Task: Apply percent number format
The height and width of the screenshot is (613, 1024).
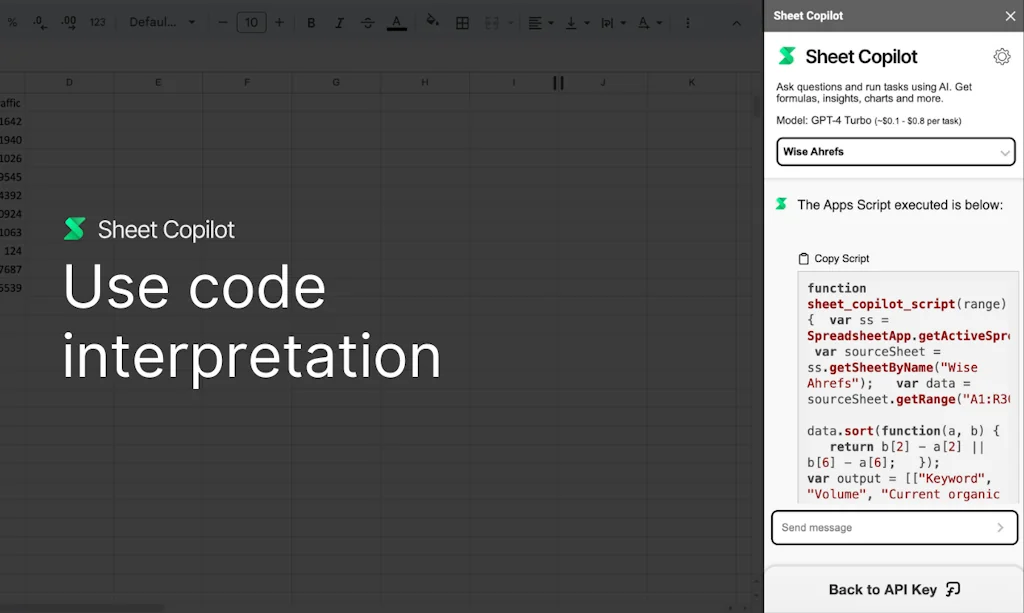Action: [12, 21]
